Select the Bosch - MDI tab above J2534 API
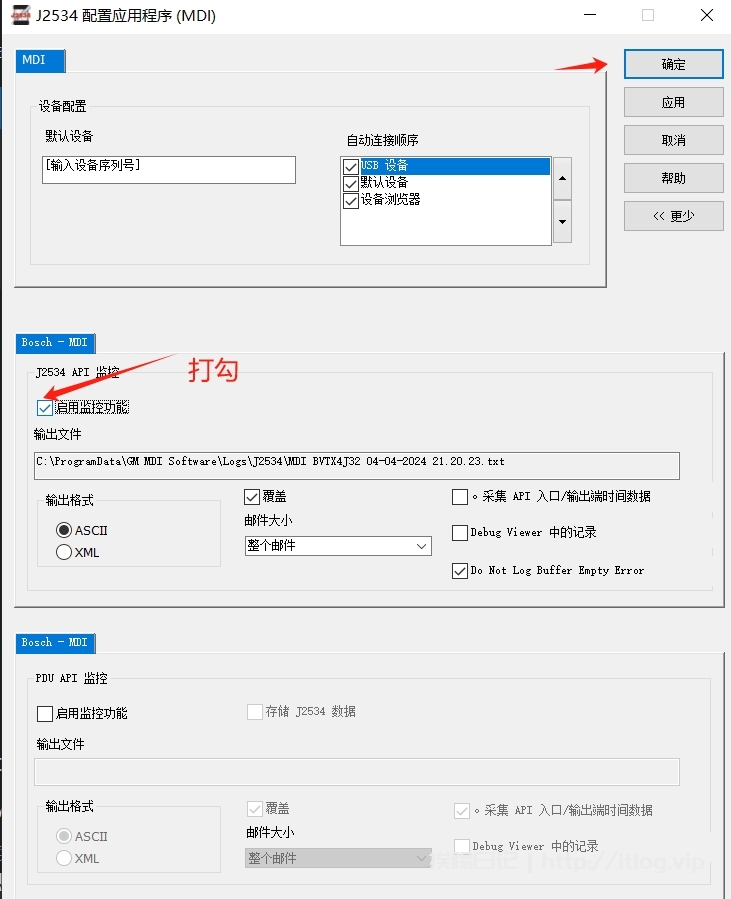This screenshot has height=899, width=731. coord(55,343)
